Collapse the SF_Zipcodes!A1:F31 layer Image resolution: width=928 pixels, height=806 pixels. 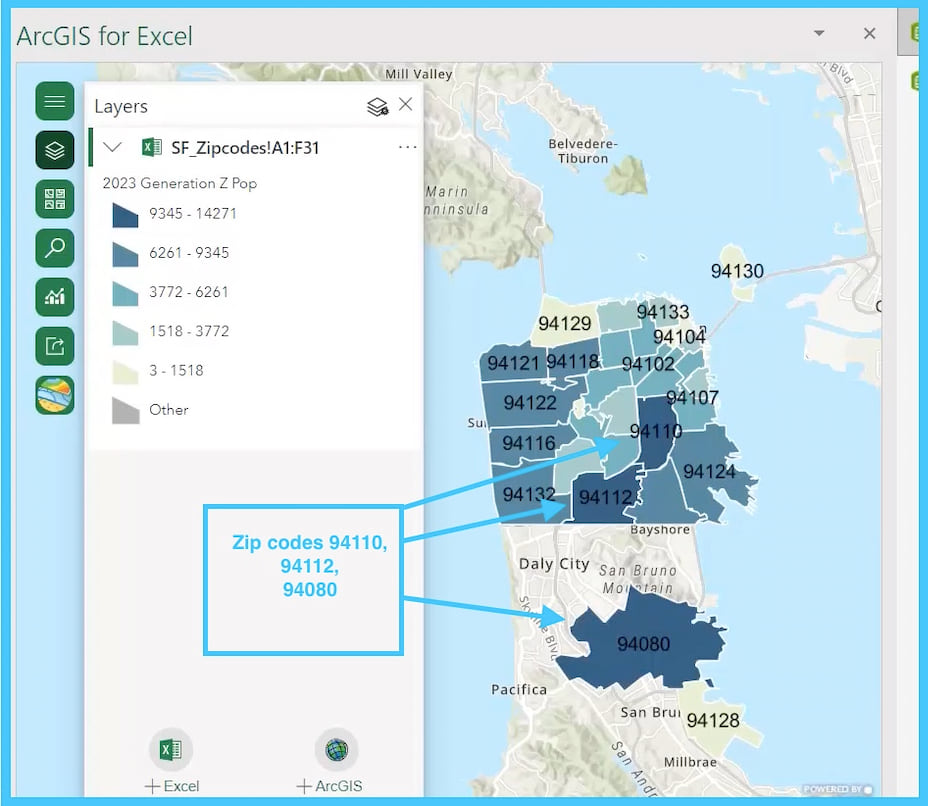tap(113, 146)
